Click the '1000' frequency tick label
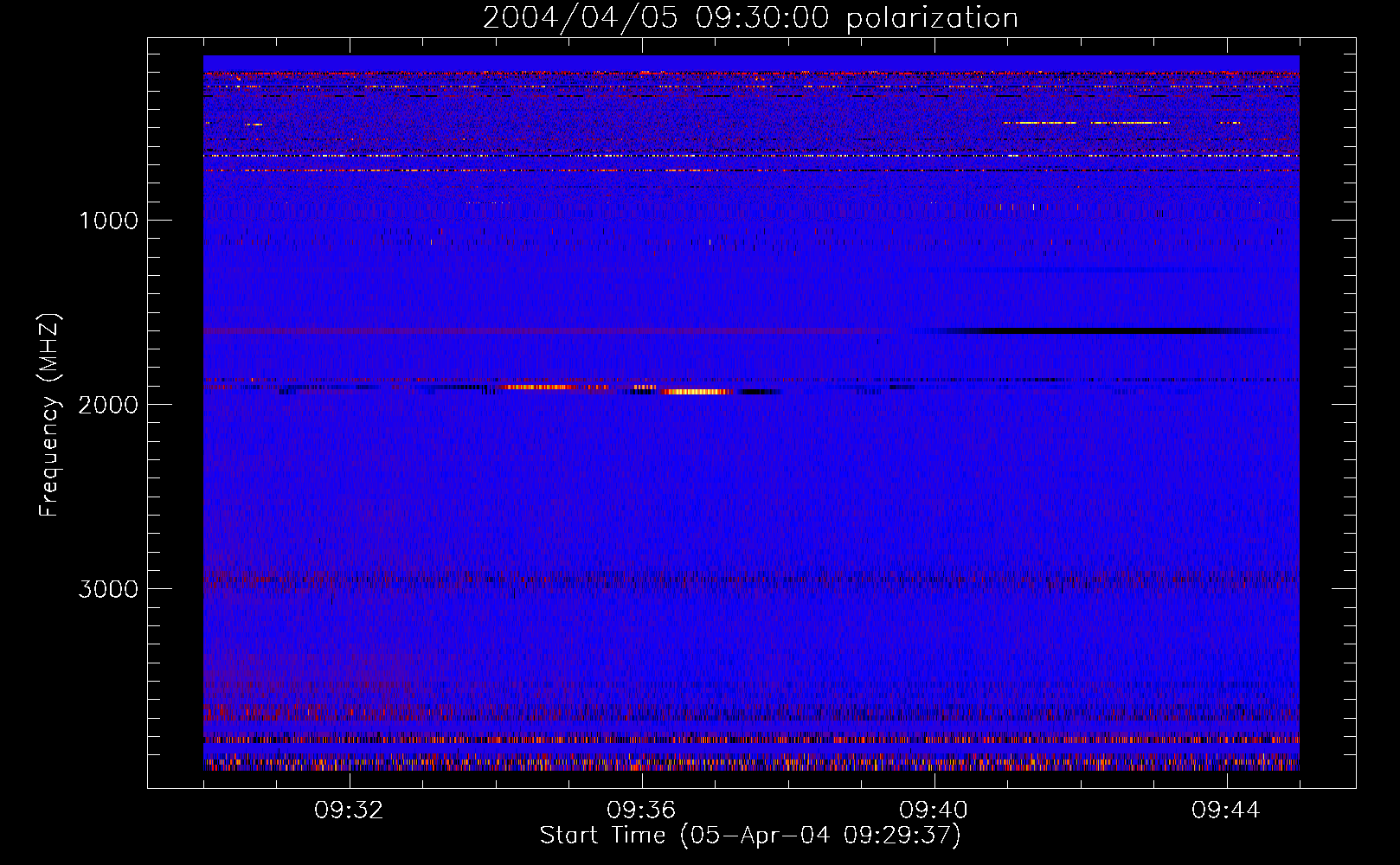This screenshot has width=1400, height=865. 108,221
